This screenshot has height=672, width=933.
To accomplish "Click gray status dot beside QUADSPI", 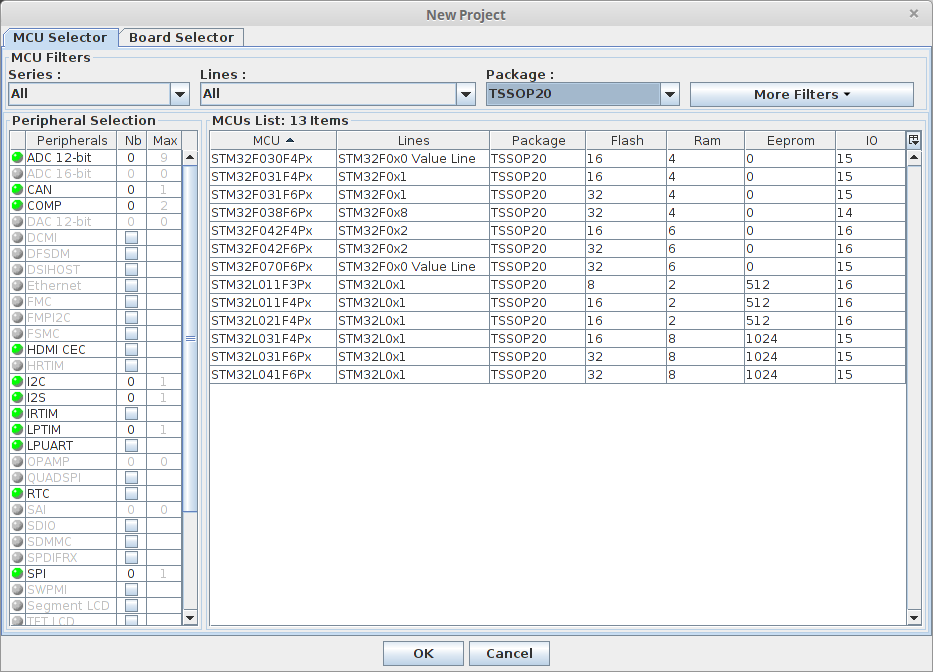I will tap(17, 478).
